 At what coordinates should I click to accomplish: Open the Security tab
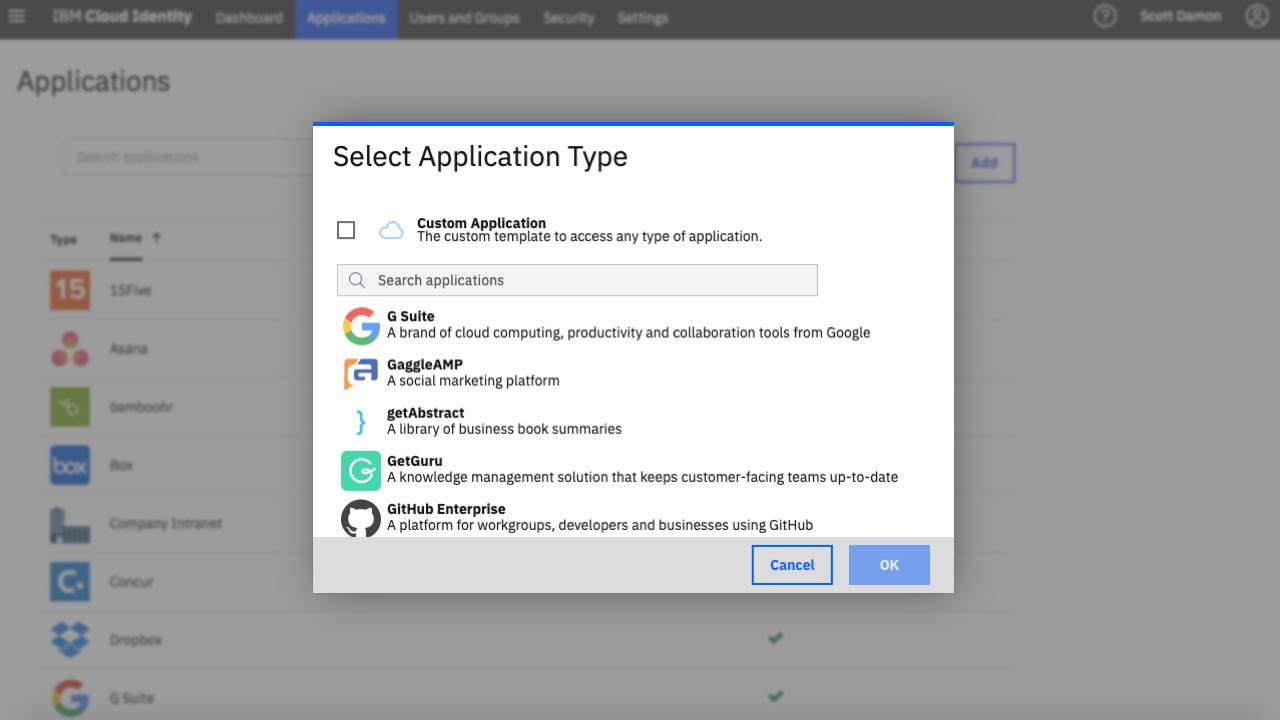click(x=569, y=18)
